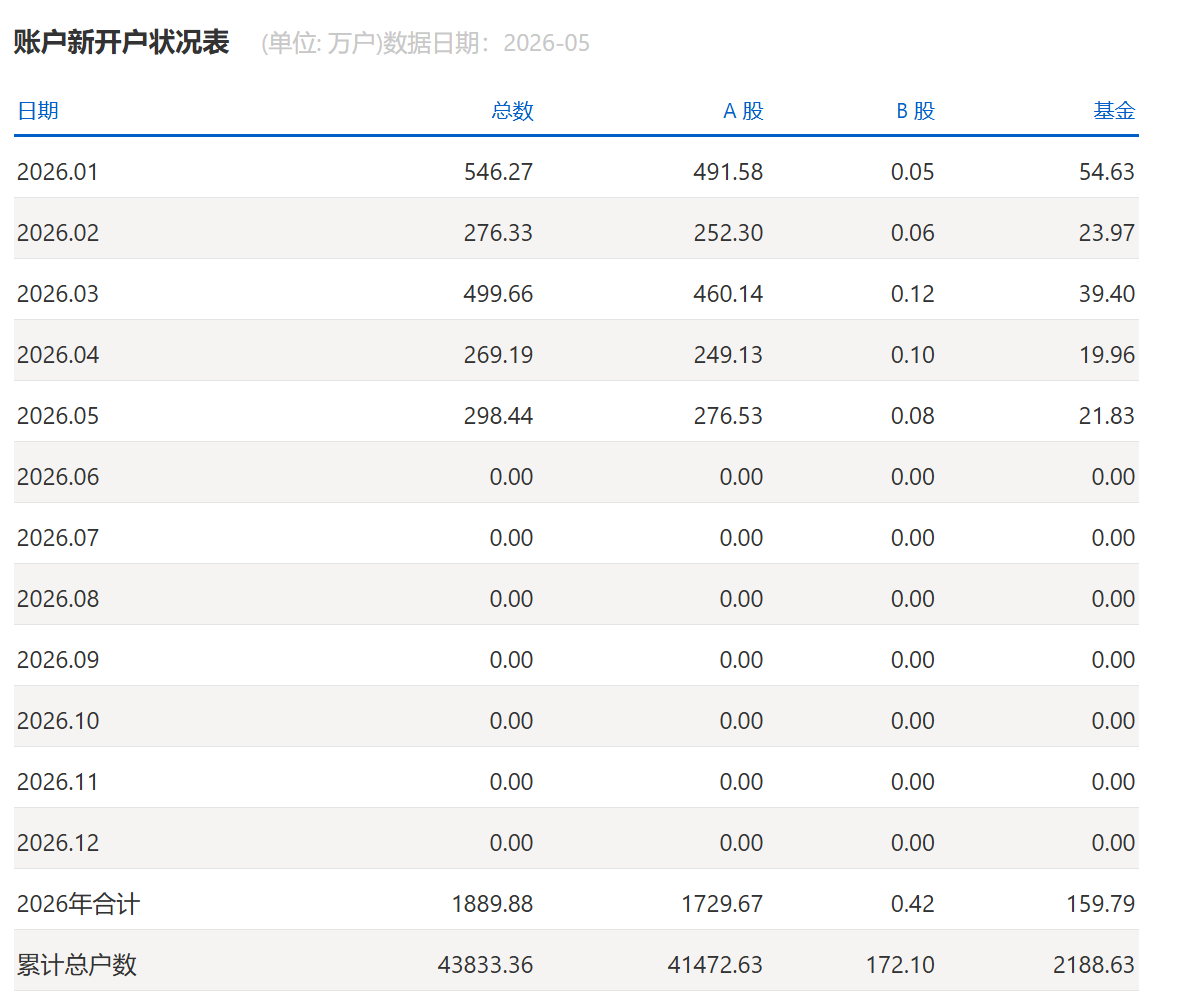Screen dimensions: 1181x994
Task: Select the 2026.12 date cell
Action: pos(58,843)
